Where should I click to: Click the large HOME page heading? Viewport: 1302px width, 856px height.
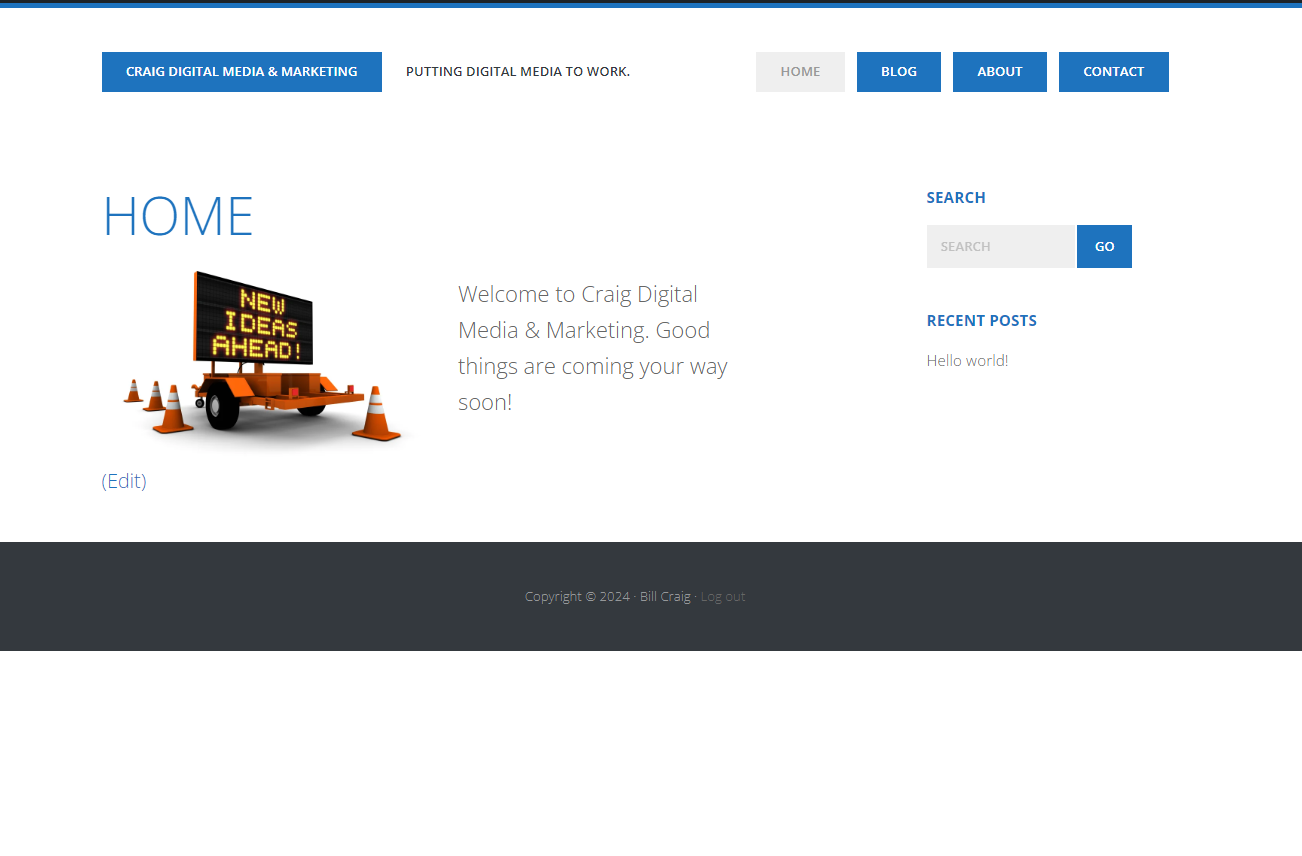pos(178,216)
